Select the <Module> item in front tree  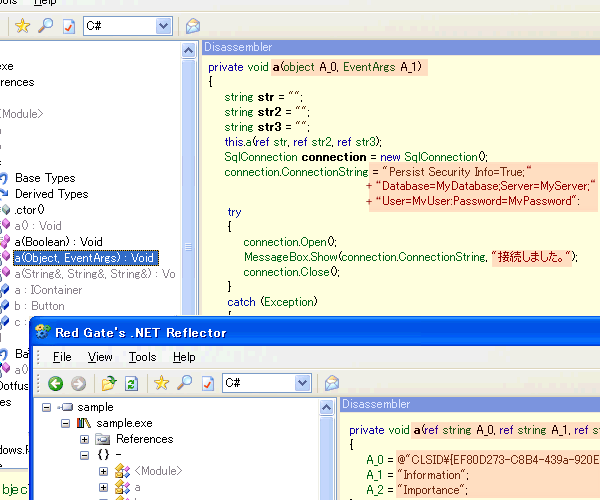pos(158,471)
